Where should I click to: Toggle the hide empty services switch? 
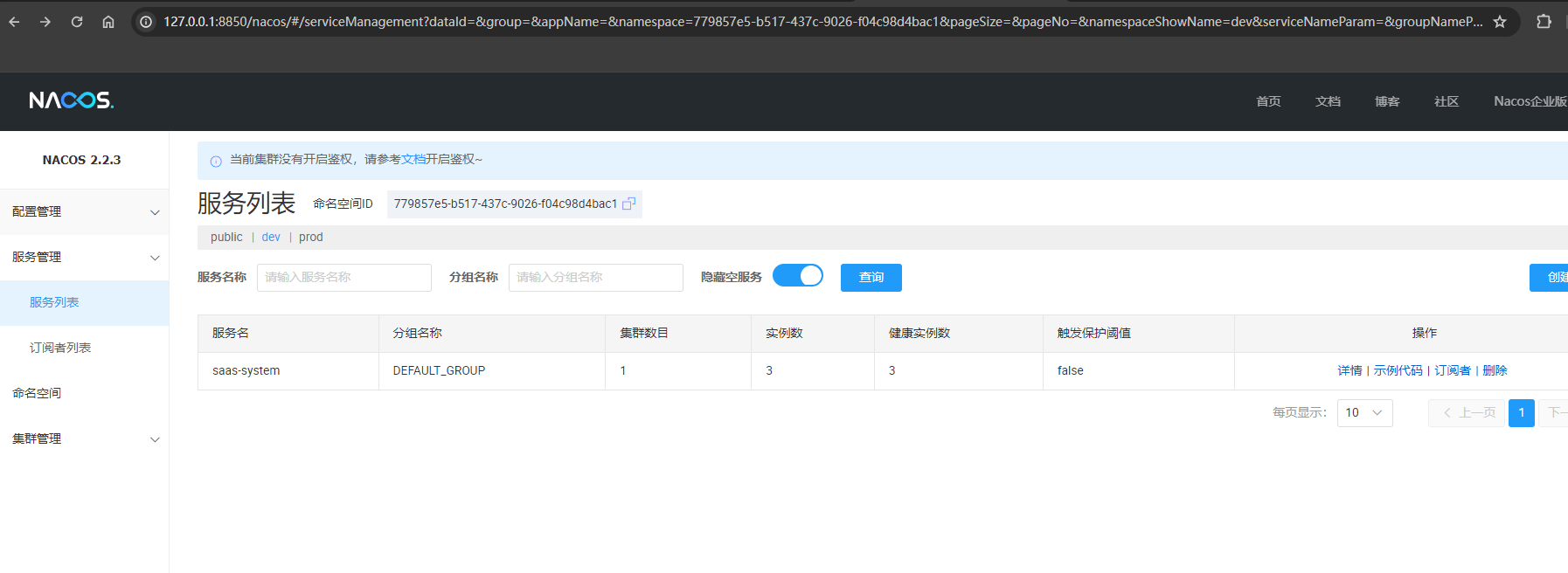click(798, 276)
